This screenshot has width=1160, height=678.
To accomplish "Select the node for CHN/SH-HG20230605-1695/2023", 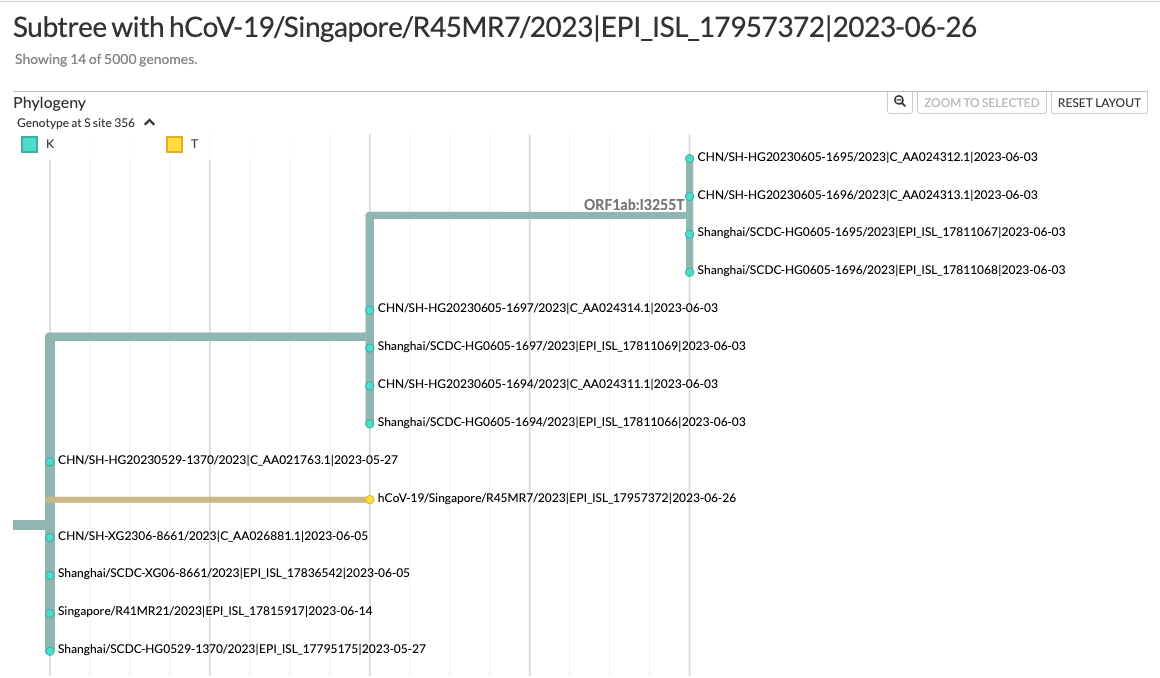I will (x=689, y=157).
